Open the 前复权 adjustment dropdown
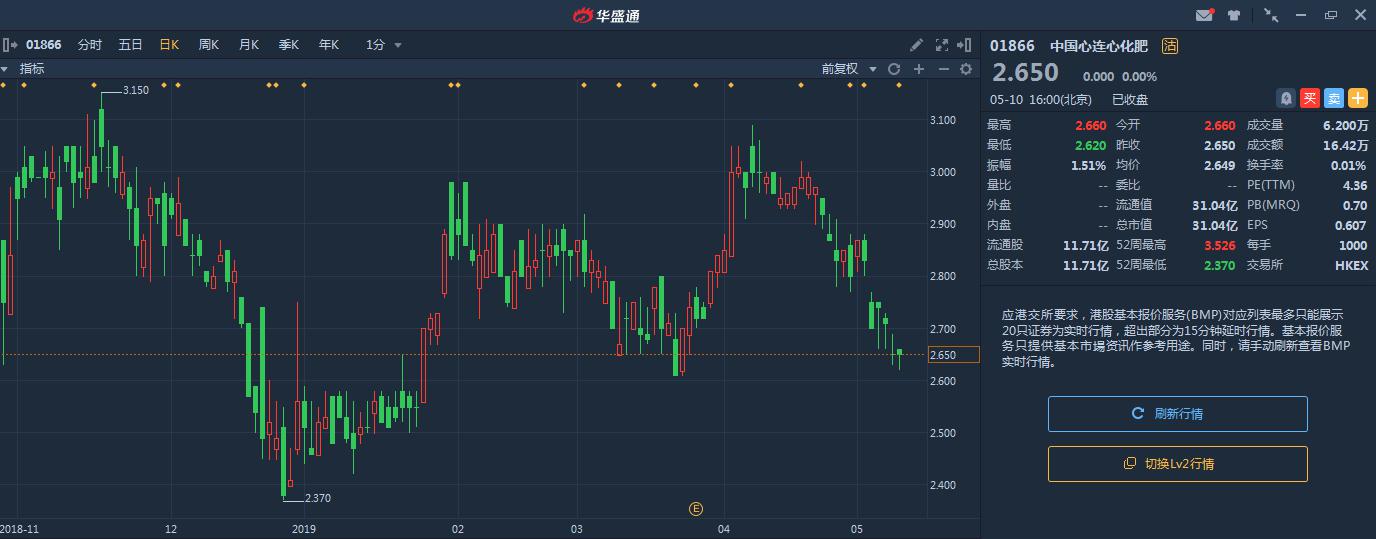This screenshot has width=1376, height=539. click(x=849, y=69)
